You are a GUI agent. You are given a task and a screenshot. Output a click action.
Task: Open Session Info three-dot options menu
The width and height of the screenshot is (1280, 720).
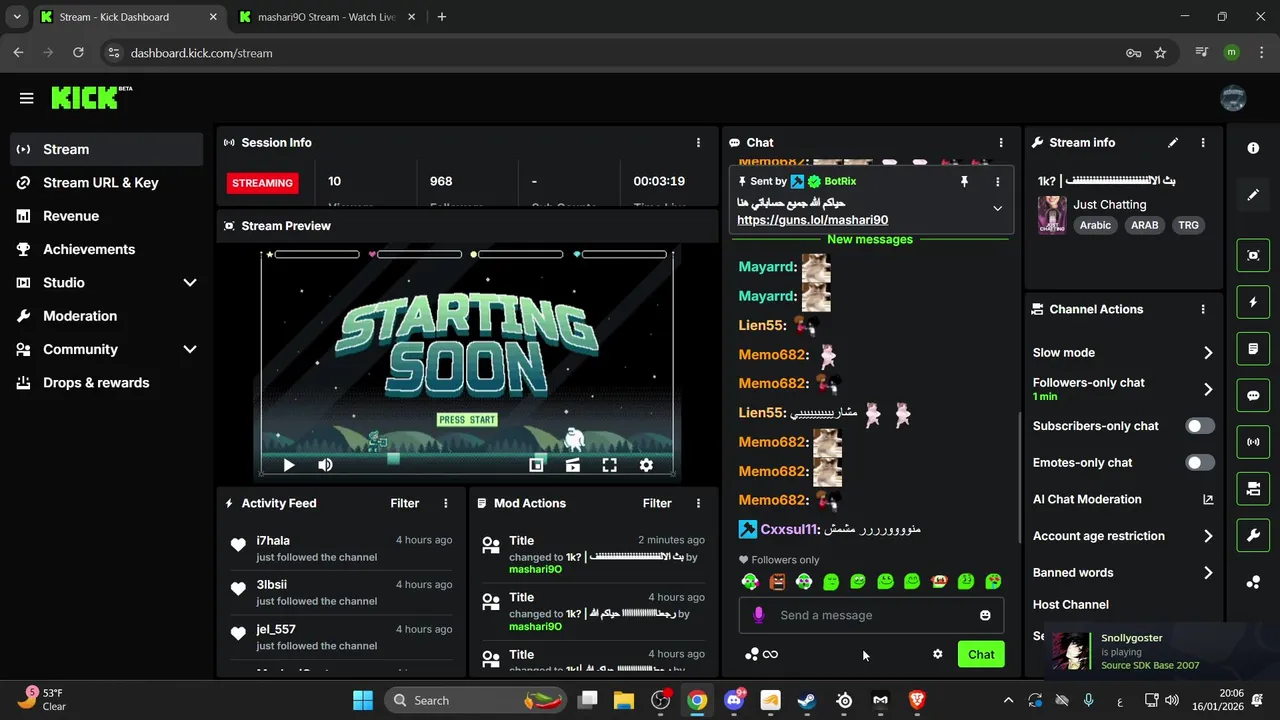(698, 143)
